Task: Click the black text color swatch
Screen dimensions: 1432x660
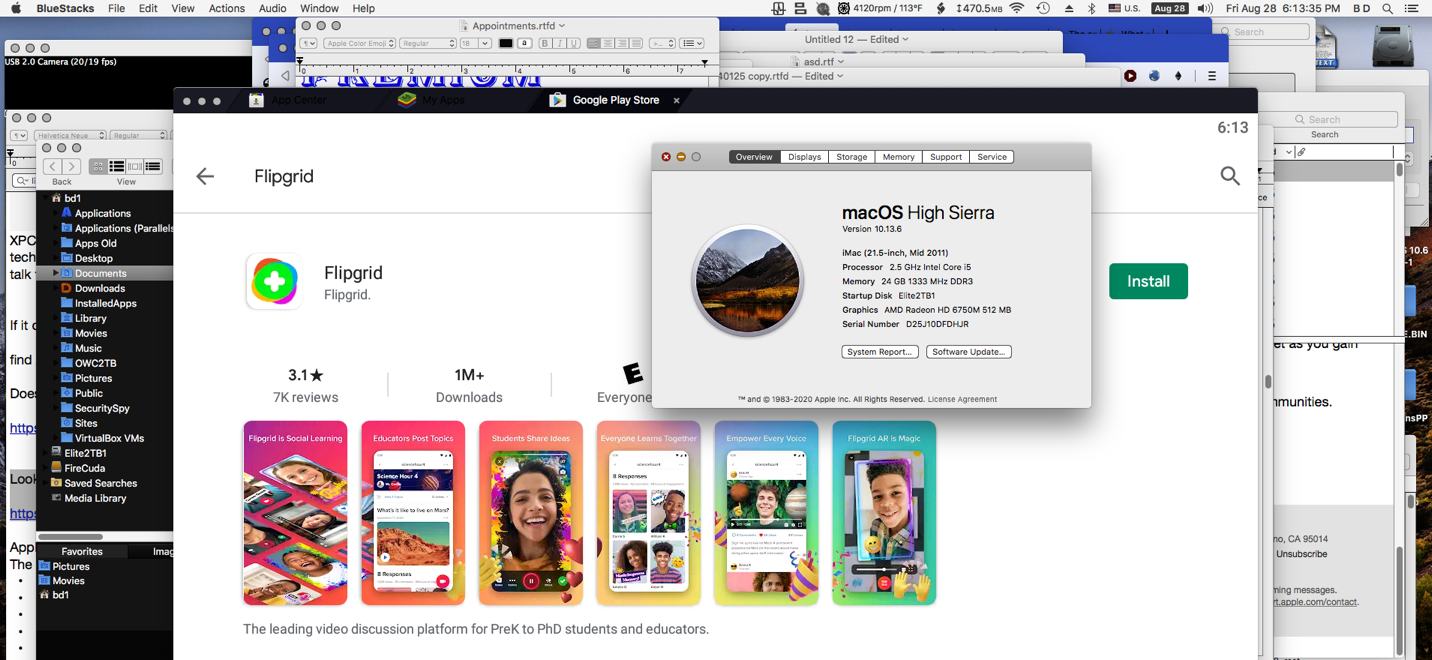Action: (505, 44)
